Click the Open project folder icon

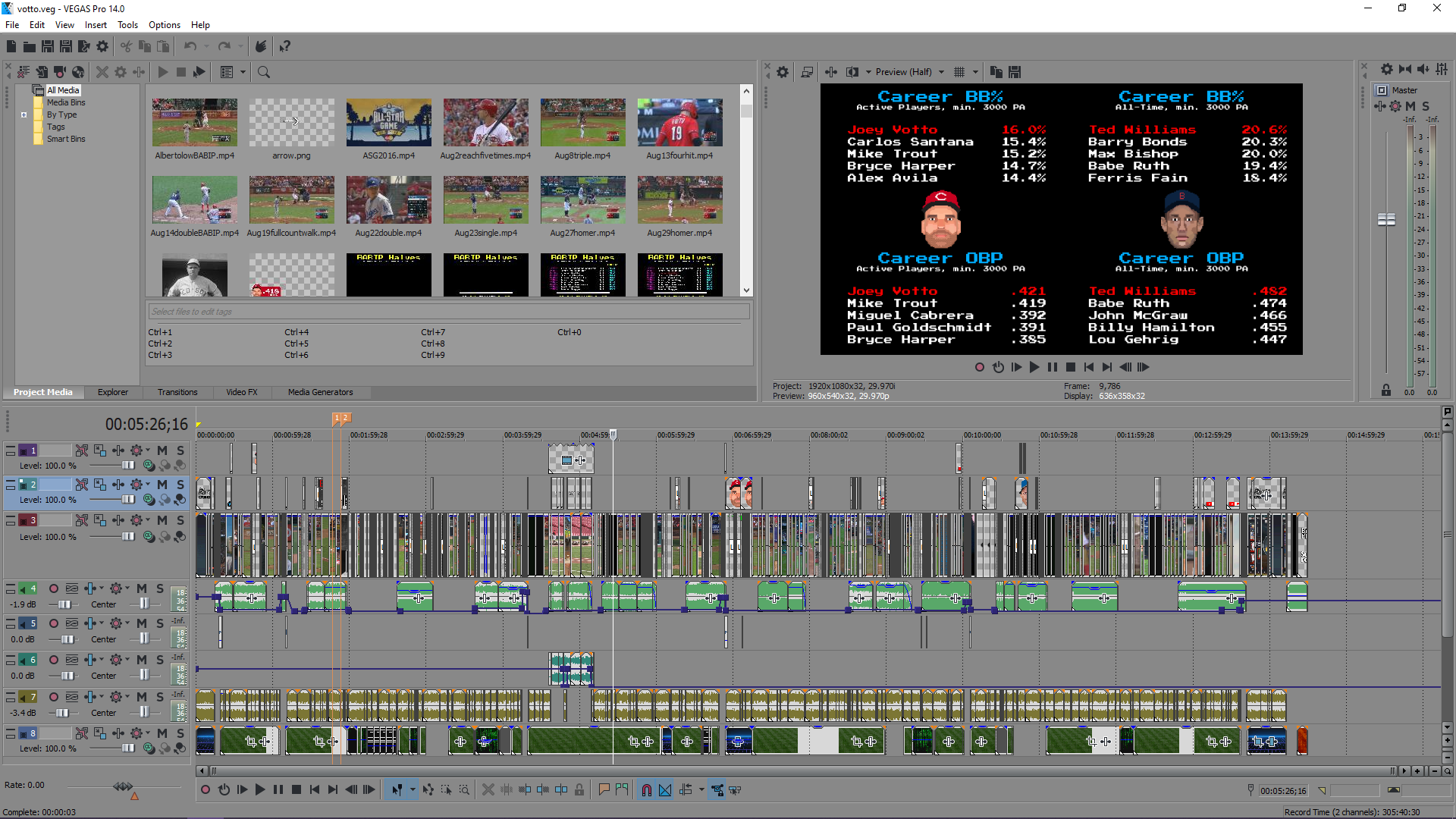(x=30, y=47)
